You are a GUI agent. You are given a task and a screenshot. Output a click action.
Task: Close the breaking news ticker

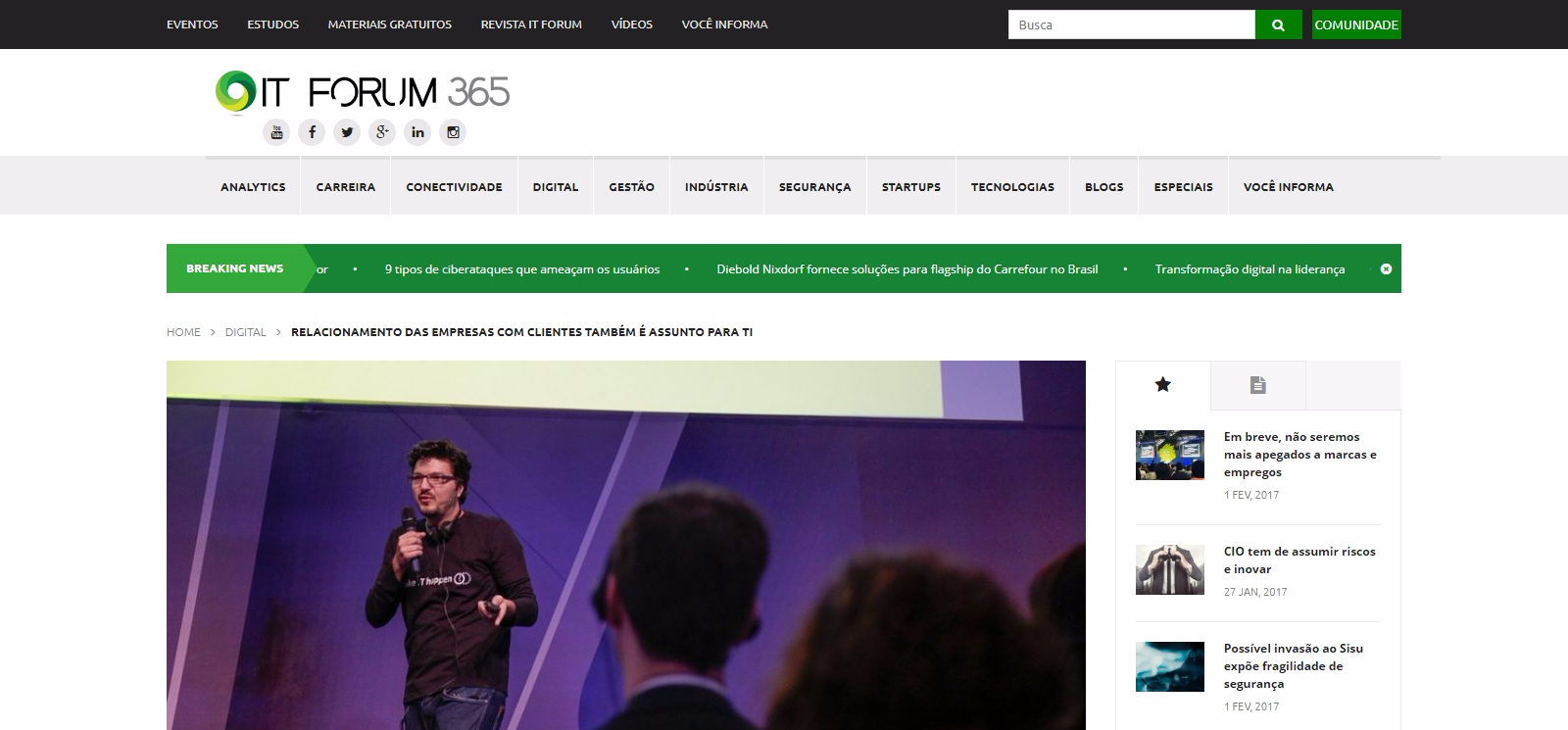(1386, 268)
